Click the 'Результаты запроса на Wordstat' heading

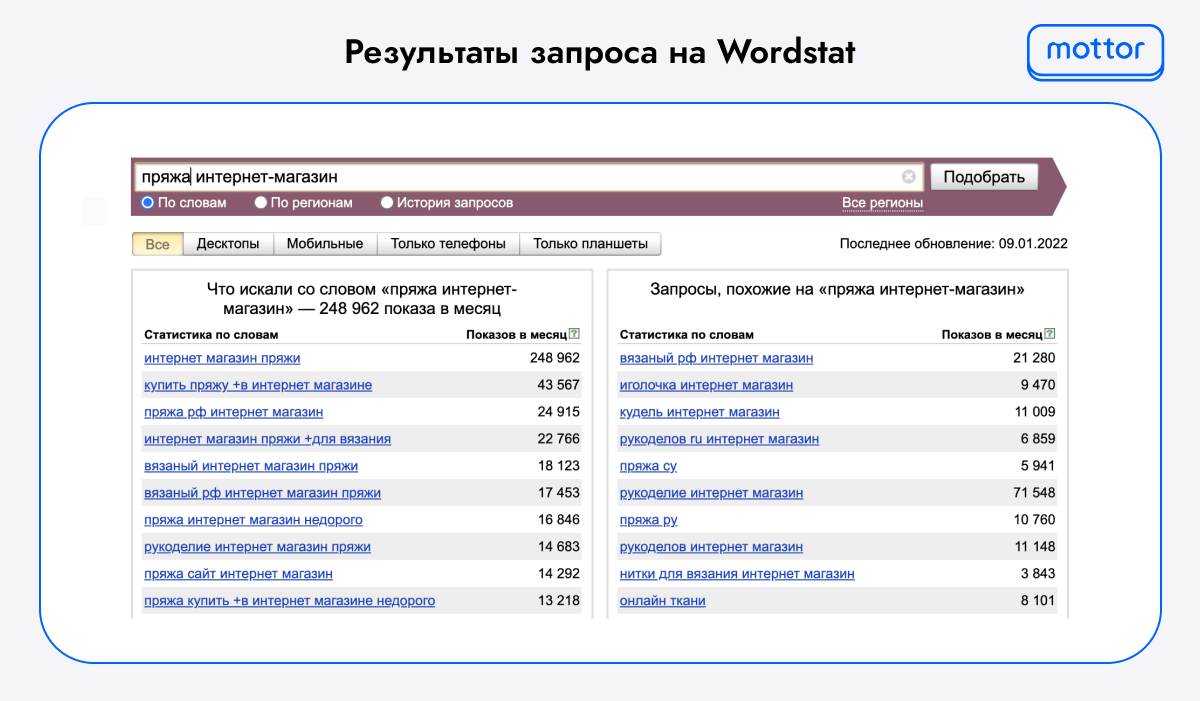point(600,51)
